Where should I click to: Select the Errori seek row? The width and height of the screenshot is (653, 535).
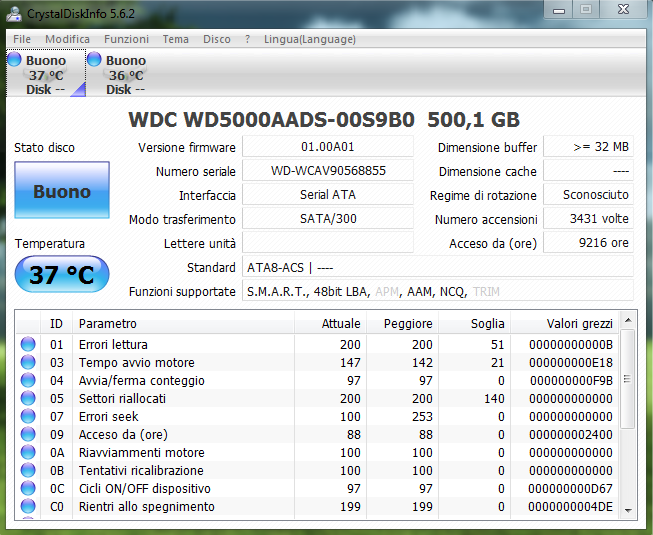pos(317,416)
